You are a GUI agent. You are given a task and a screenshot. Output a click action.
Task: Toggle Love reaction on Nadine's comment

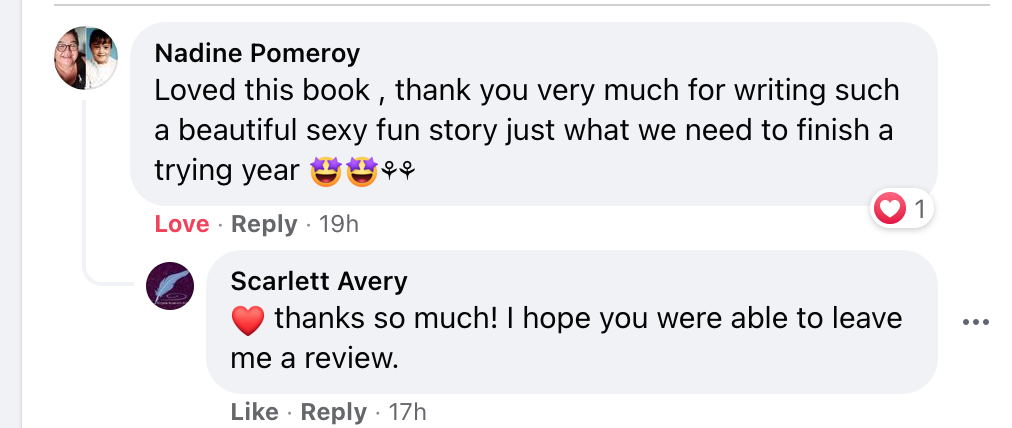point(182,224)
